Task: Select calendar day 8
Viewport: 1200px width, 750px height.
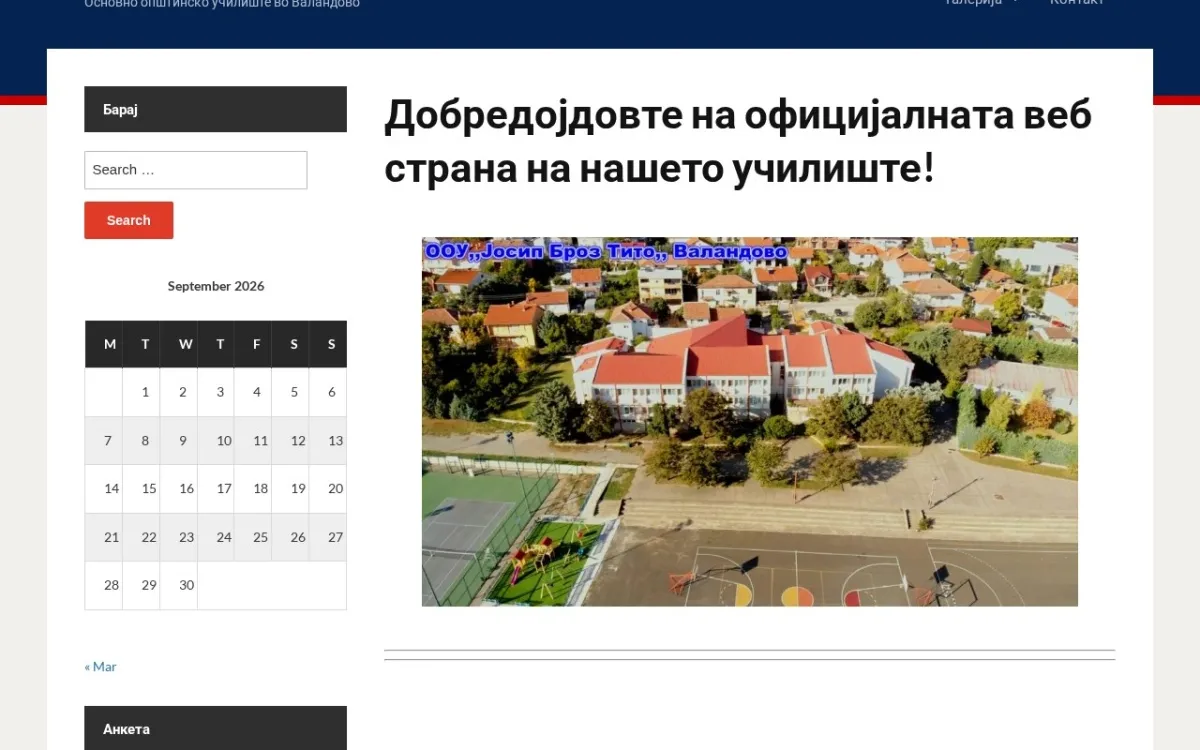Action: click(x=141, y=440)
